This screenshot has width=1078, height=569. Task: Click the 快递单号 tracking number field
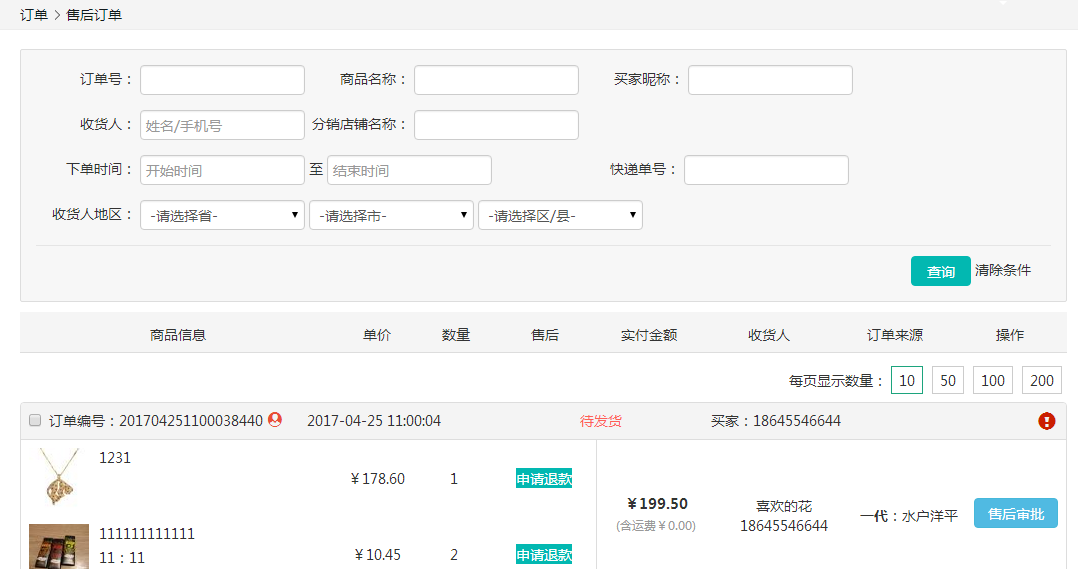pyautogui.click(x=766, y=170)
